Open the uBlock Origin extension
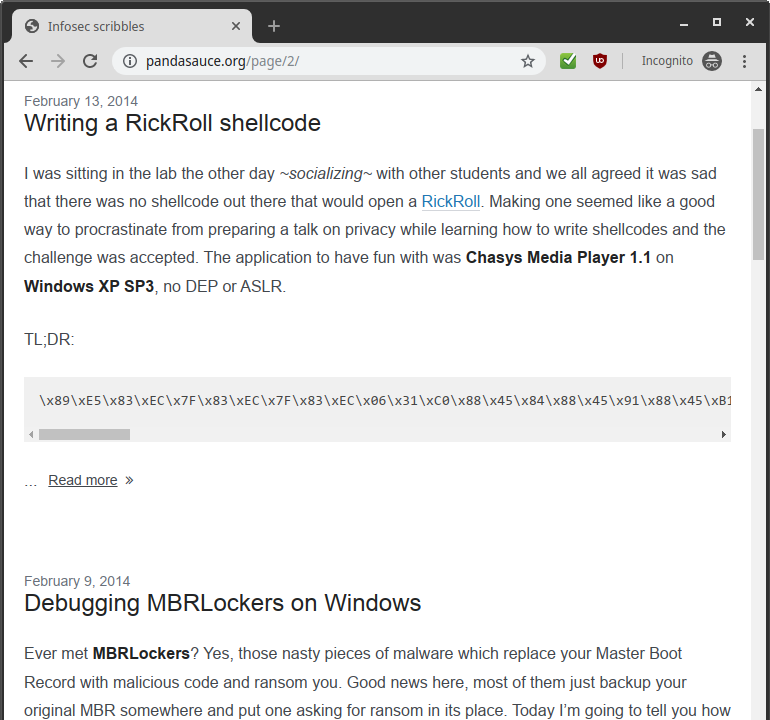770x720 pixels. click(600, 61)
